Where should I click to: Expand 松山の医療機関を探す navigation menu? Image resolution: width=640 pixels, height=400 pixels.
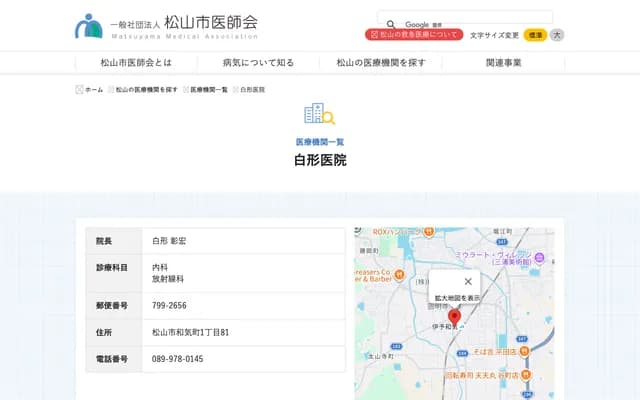(381, 63)
